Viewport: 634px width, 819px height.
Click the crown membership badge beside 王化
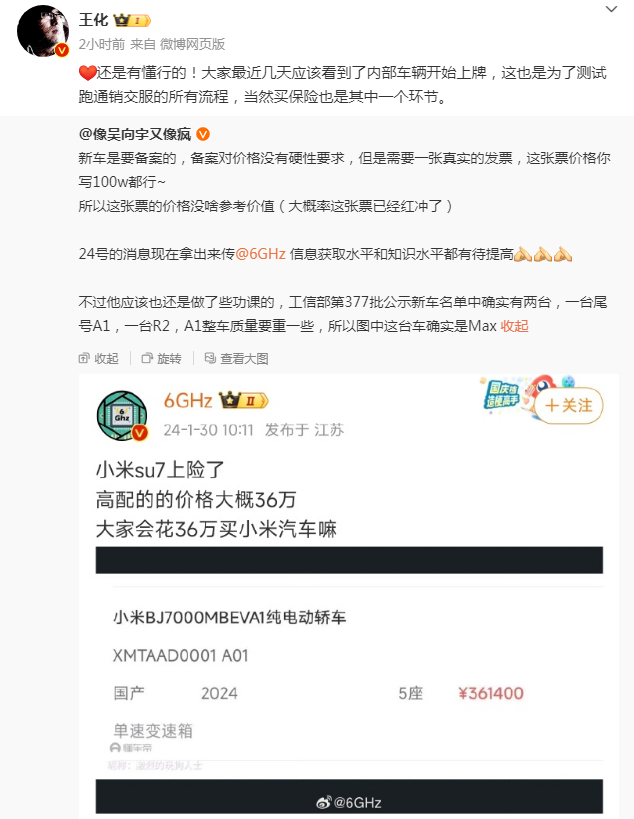click(x=132, y=20)
